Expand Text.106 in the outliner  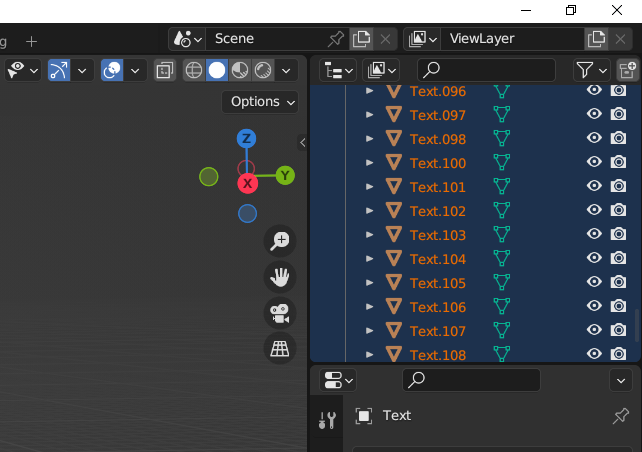[x=369, y=307]
